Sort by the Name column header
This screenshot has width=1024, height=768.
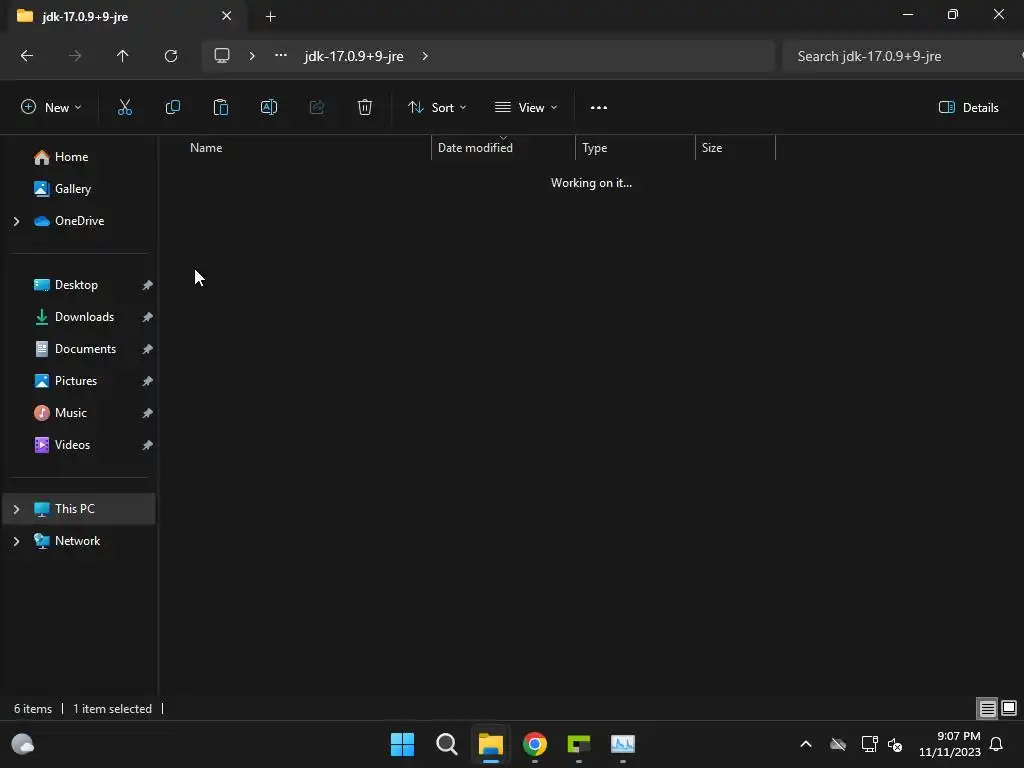coord(206,148)
